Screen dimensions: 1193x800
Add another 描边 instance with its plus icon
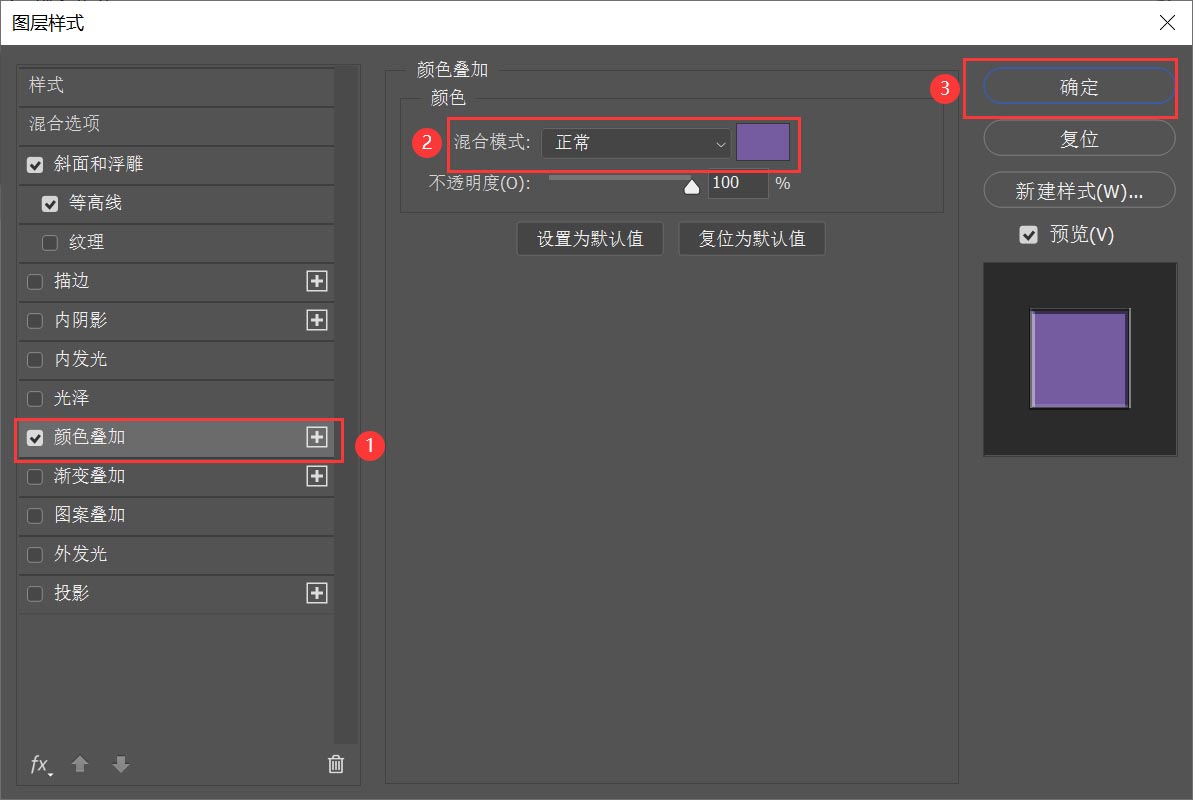[316, 281]
